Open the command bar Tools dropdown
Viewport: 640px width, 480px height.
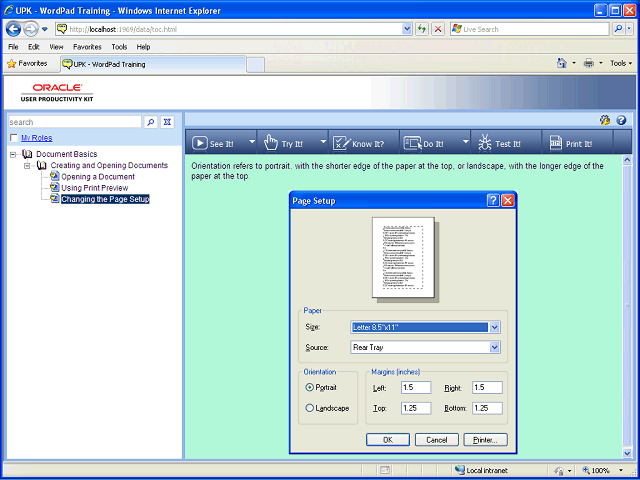[621, 63]
